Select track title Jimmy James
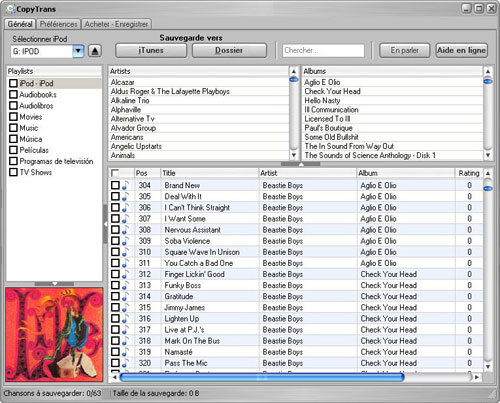Image resolution: width=500 pixels, height=403 pixels. (185, 307)
